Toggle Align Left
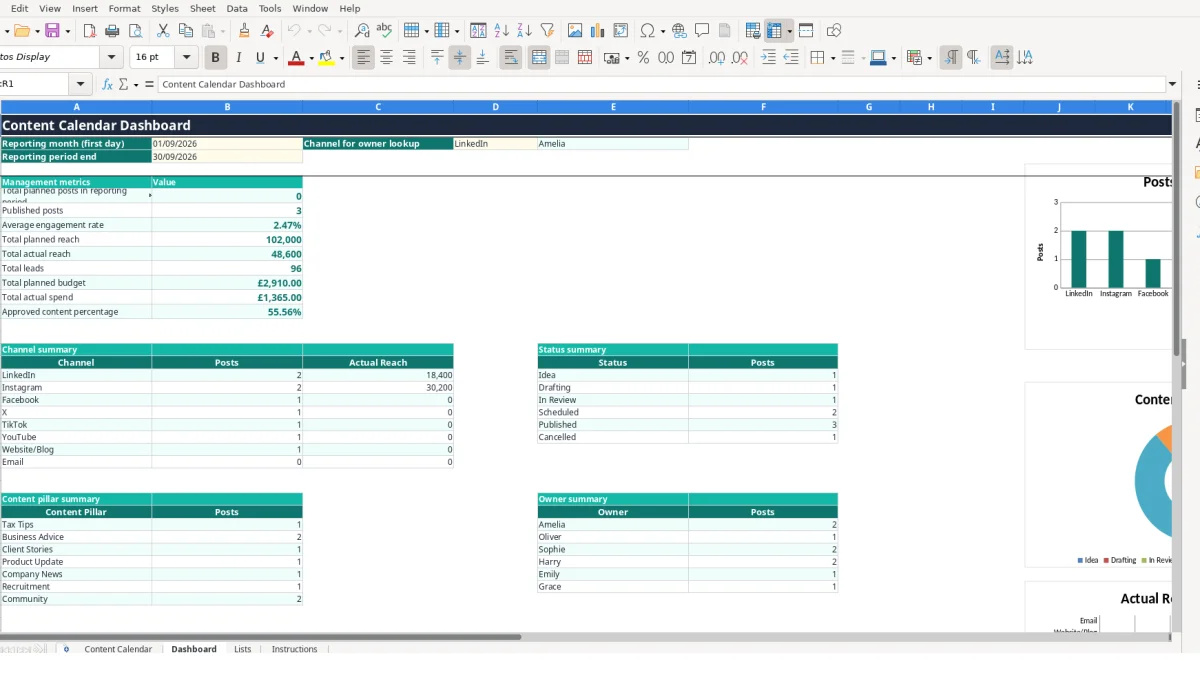The image size is (1200, 675). coord(363,58)
